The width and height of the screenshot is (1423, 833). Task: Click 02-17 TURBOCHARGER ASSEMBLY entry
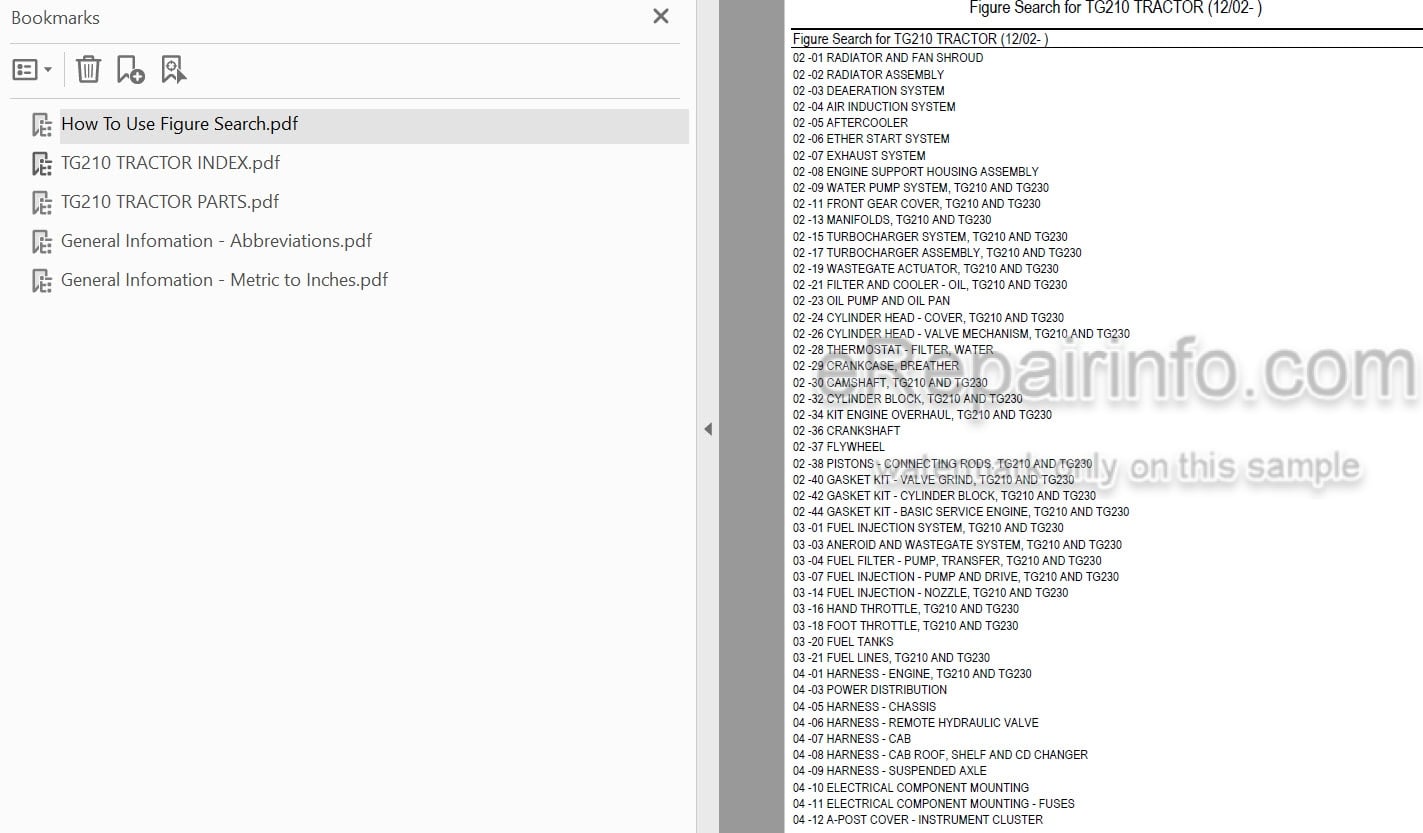pos(937,253)
